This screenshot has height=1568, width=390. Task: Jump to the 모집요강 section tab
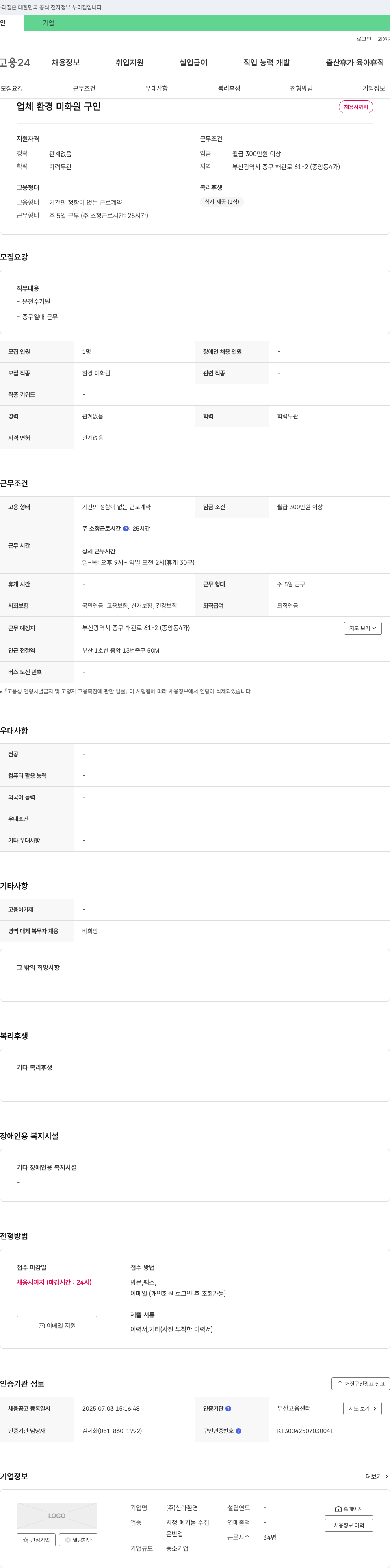pos(12,88)
